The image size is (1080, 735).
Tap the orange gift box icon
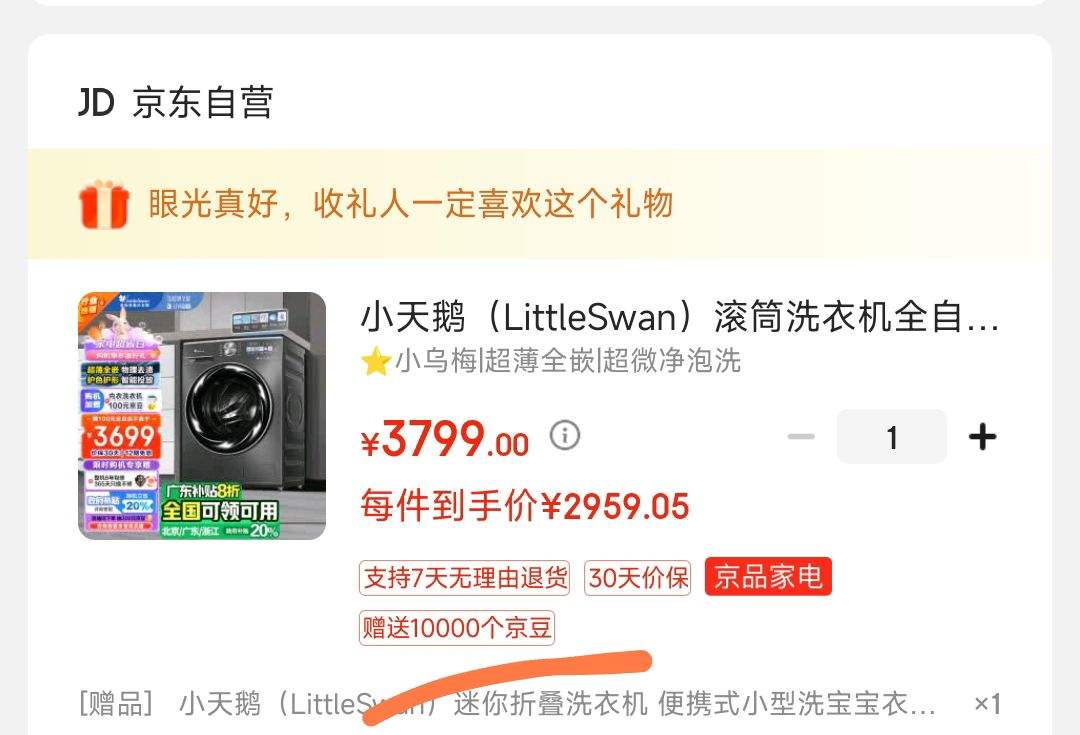104,204
